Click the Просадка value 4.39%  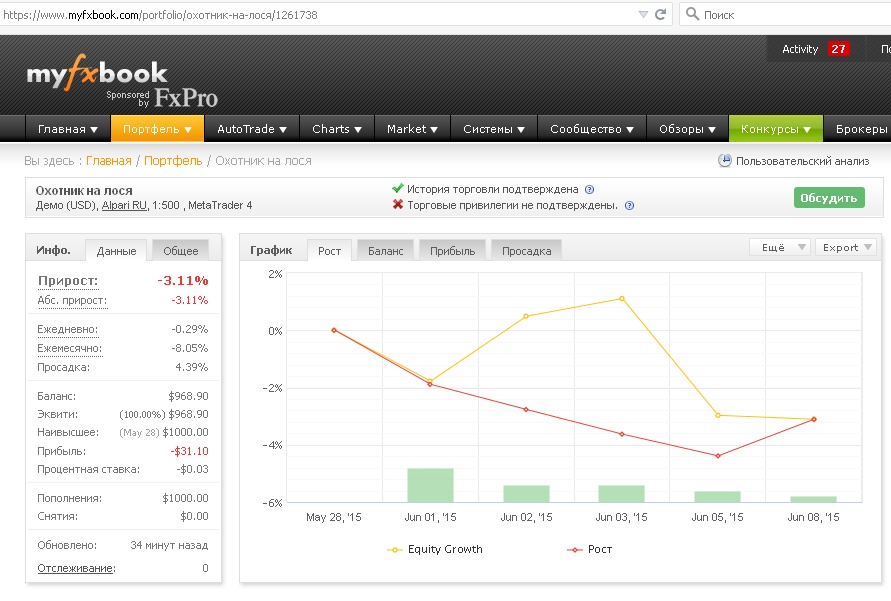point(191,367)
